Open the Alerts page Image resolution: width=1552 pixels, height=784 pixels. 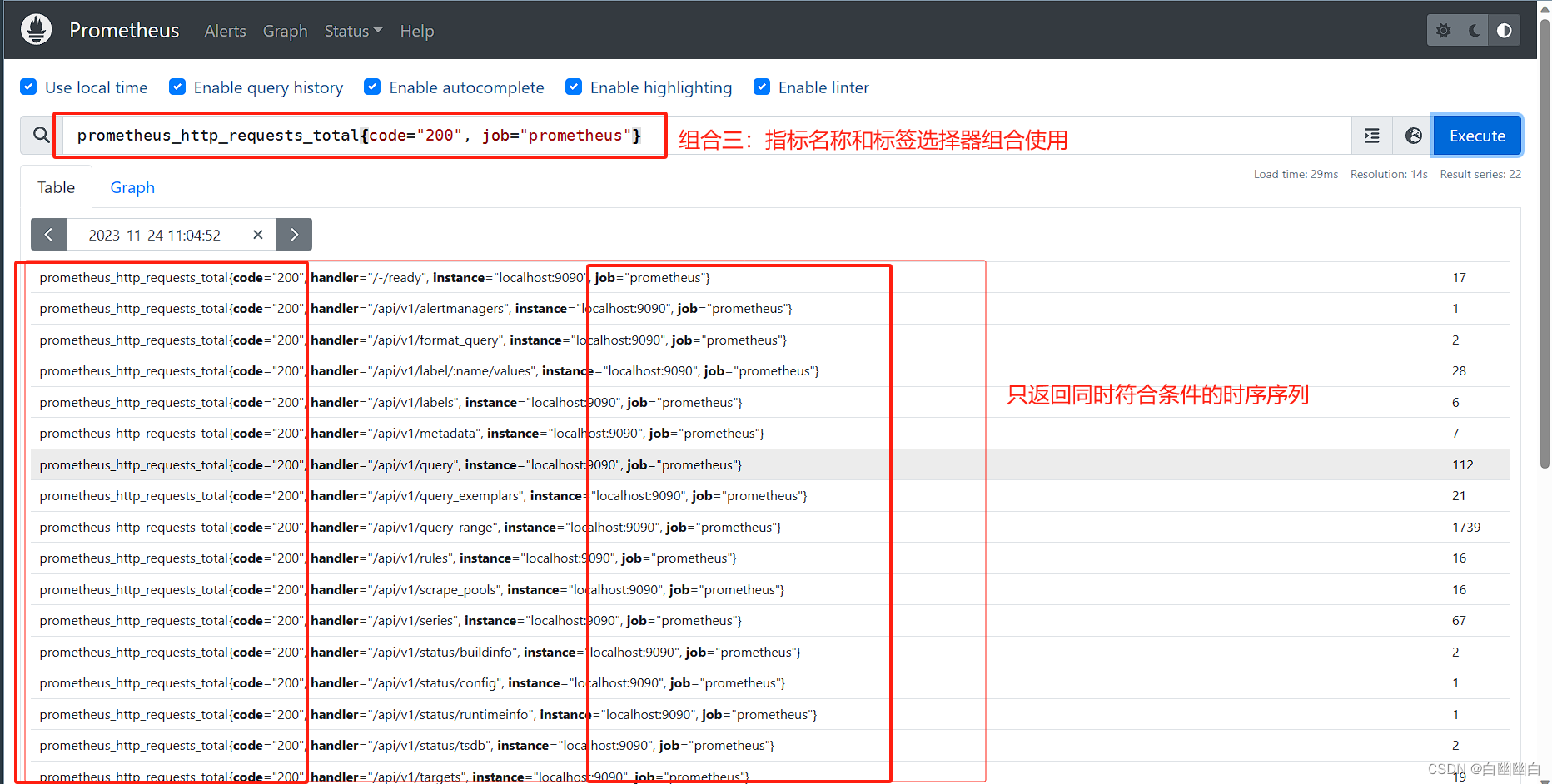point(225,31)
